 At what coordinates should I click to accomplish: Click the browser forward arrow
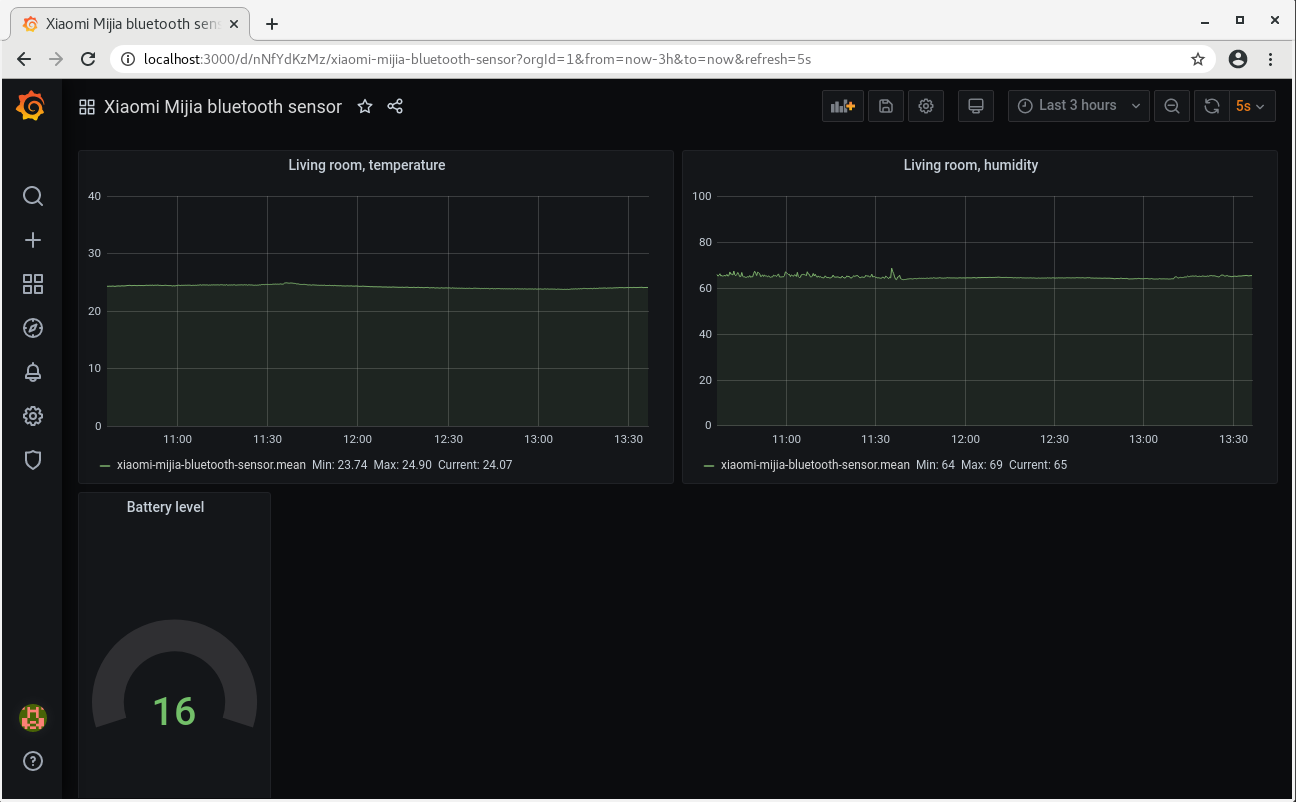click(x=56, y=59)
